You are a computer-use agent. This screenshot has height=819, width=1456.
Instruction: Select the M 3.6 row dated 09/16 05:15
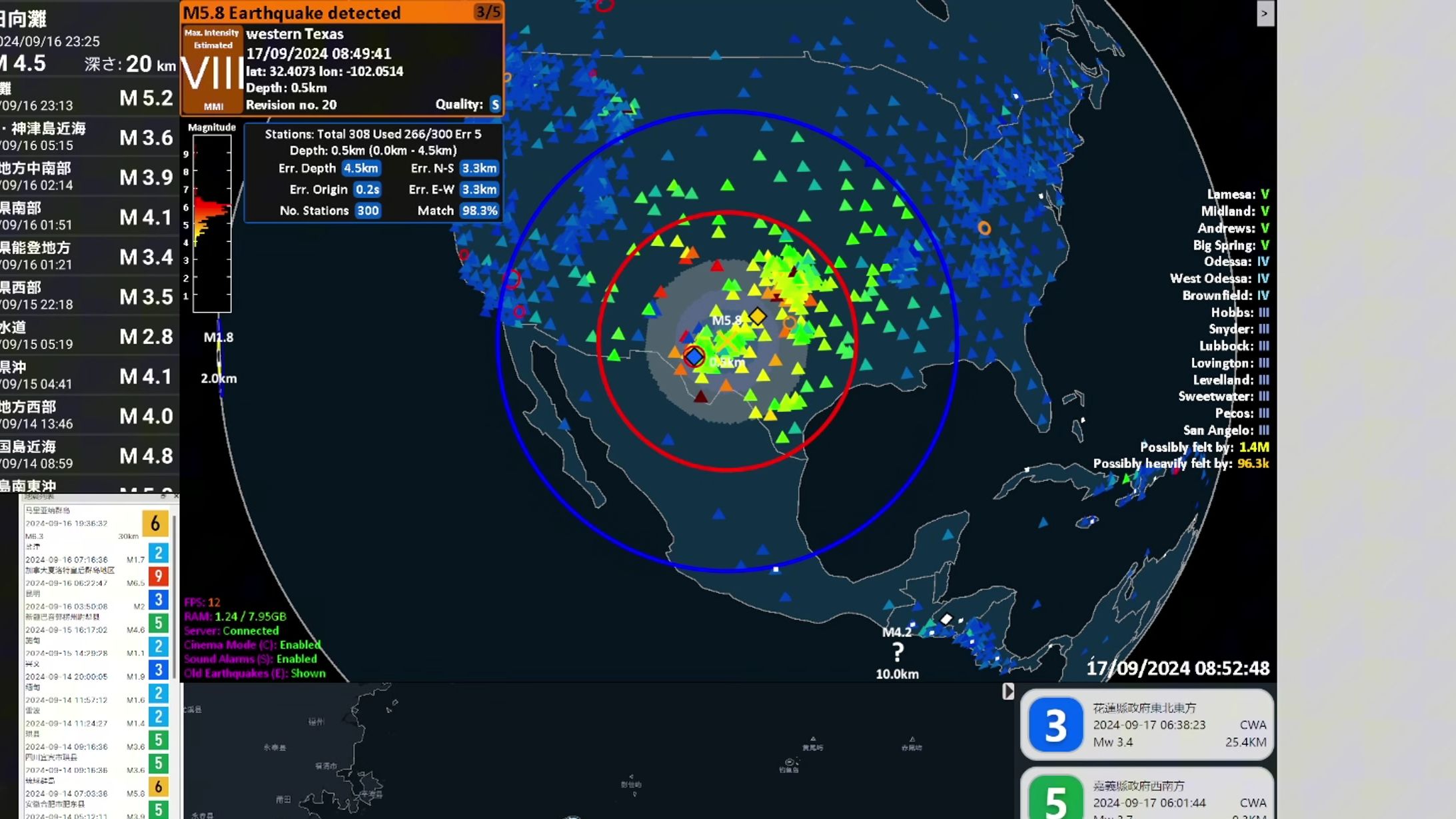tap(89, 137)
